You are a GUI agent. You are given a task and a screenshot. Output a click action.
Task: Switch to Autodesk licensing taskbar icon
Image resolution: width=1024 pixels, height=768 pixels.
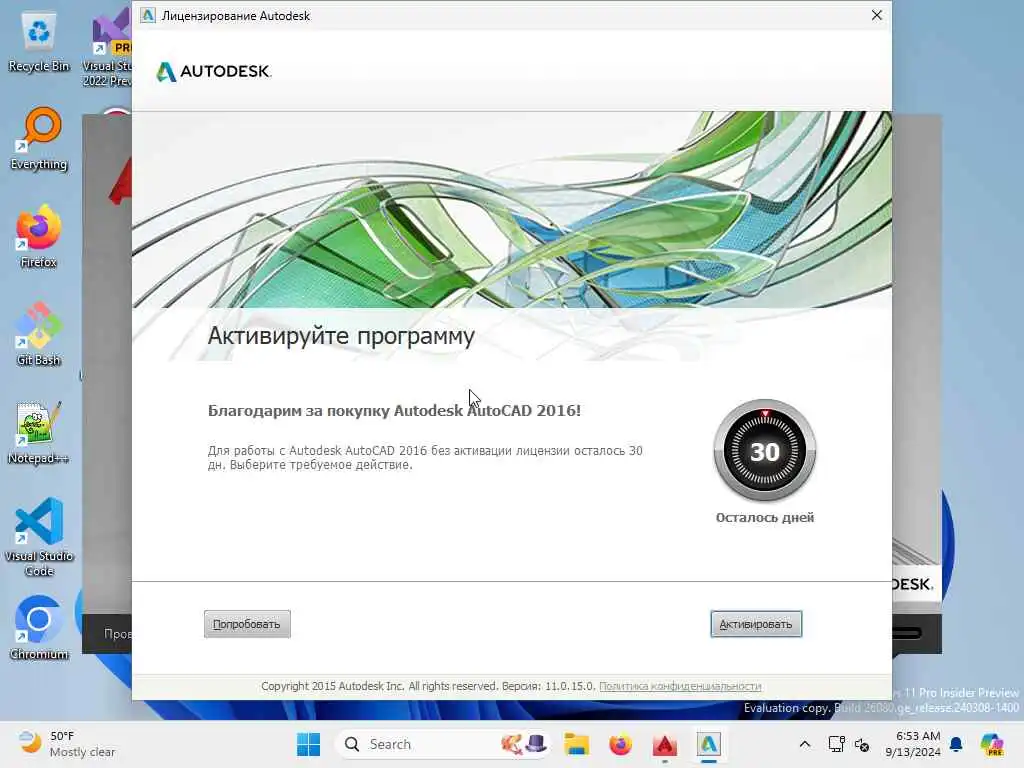[x=709, y=744]
